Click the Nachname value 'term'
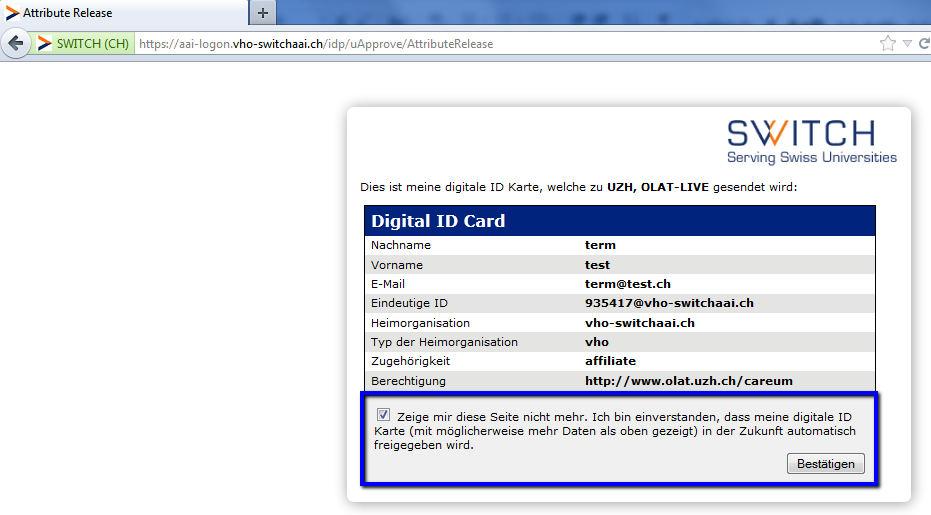The image size is (931, 515). [x=600, y=245]
